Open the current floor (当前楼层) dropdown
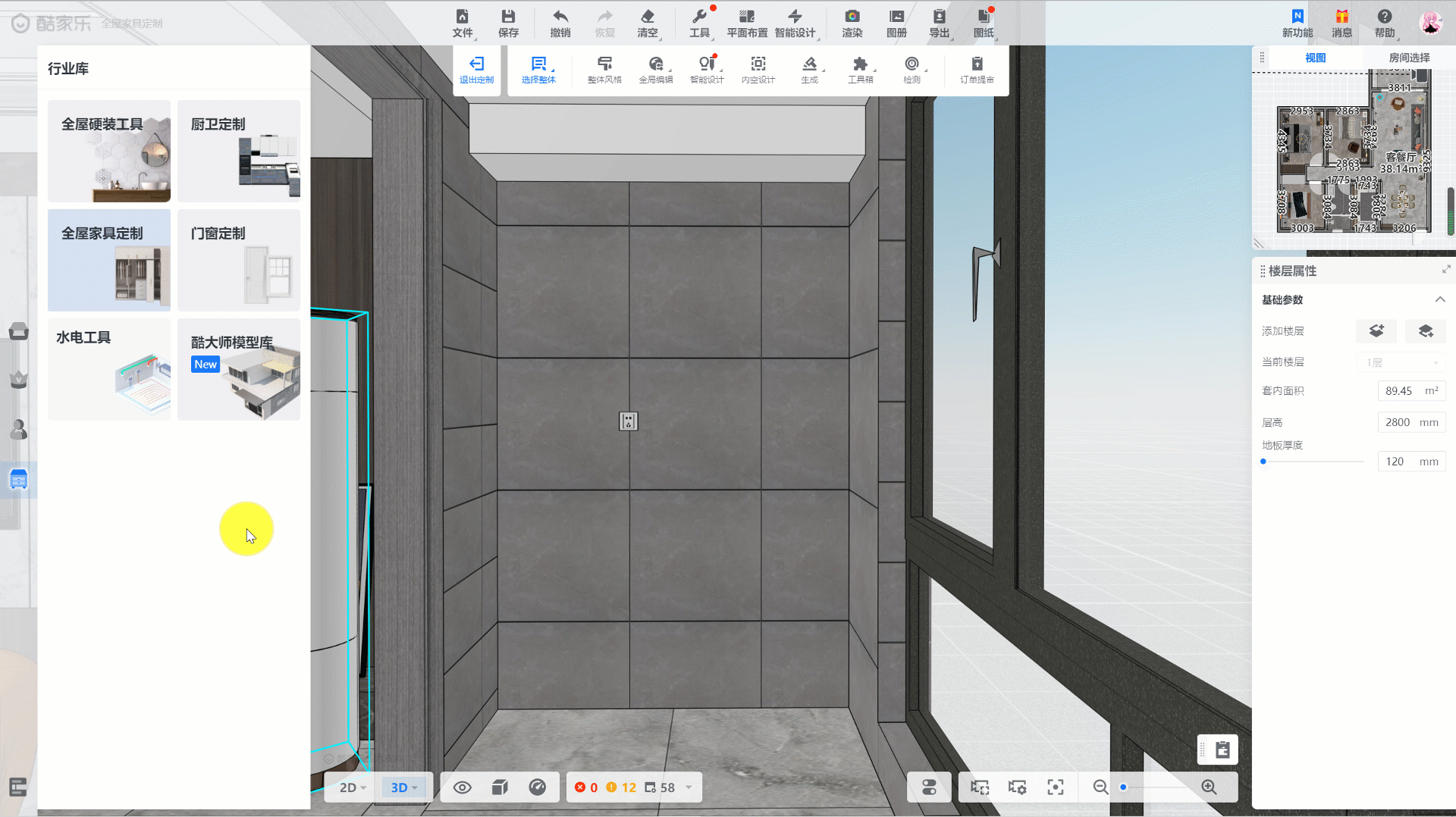 pos(1401,362)
